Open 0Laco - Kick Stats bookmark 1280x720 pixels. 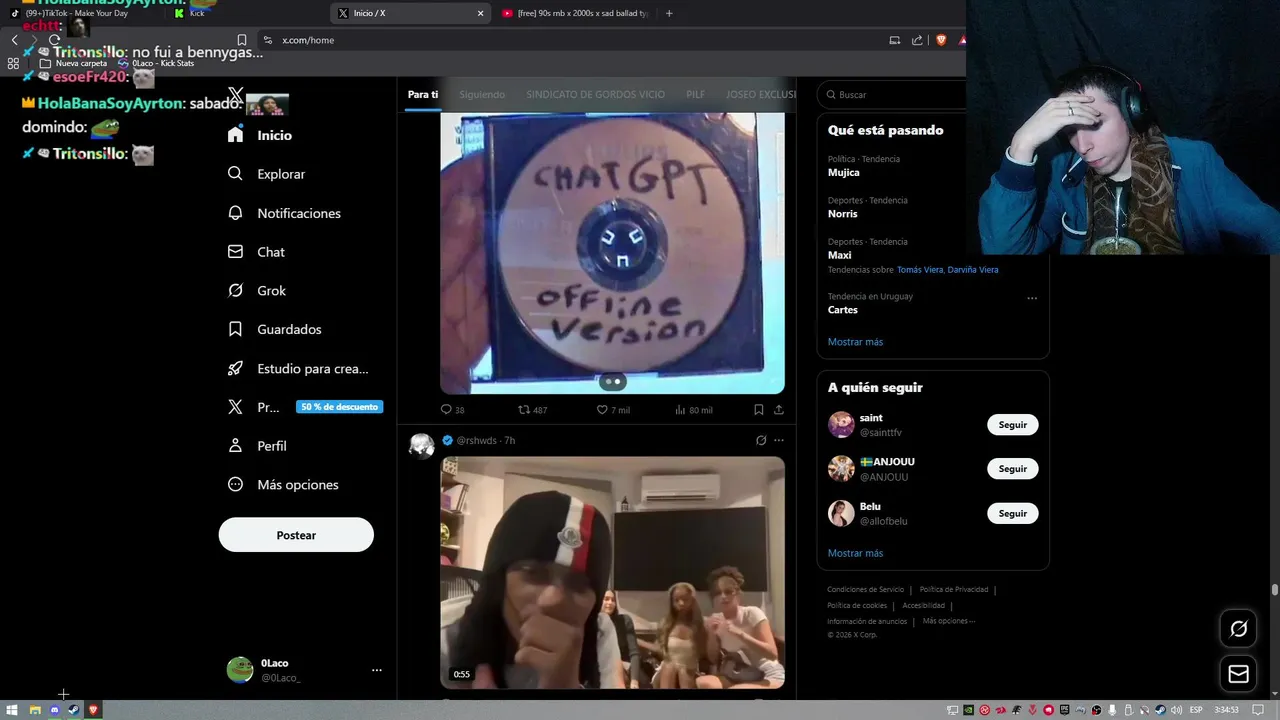[156, 63]
